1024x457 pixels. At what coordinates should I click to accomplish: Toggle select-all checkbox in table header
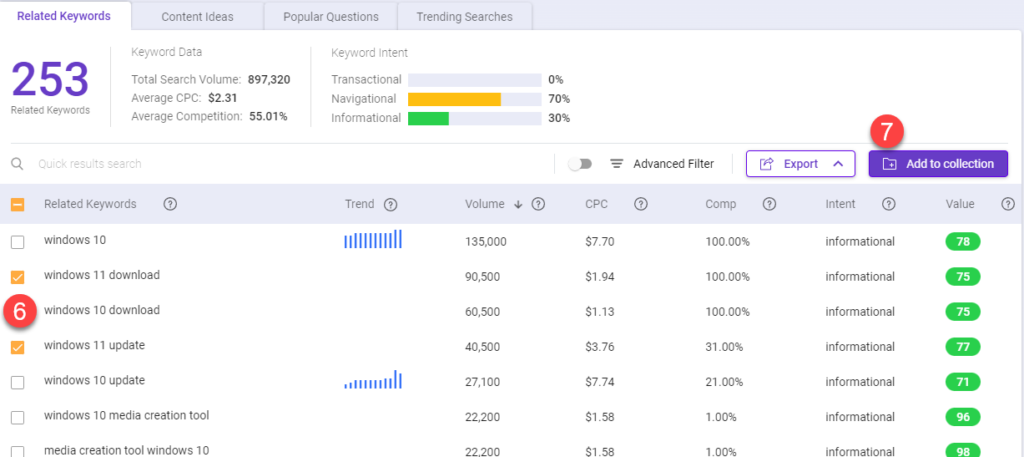18,204
